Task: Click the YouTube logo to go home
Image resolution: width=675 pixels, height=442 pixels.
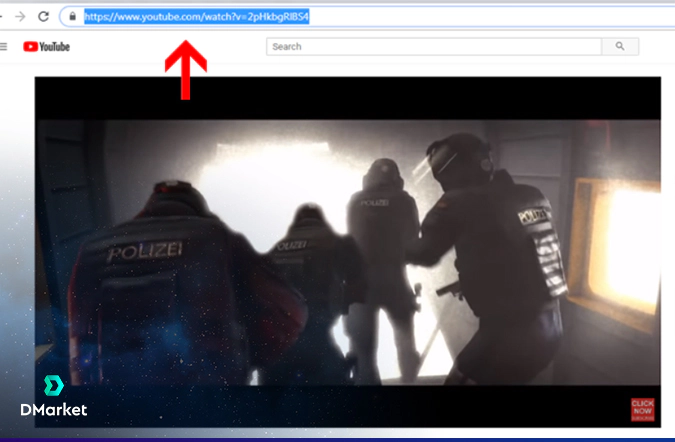Action: 46,46
